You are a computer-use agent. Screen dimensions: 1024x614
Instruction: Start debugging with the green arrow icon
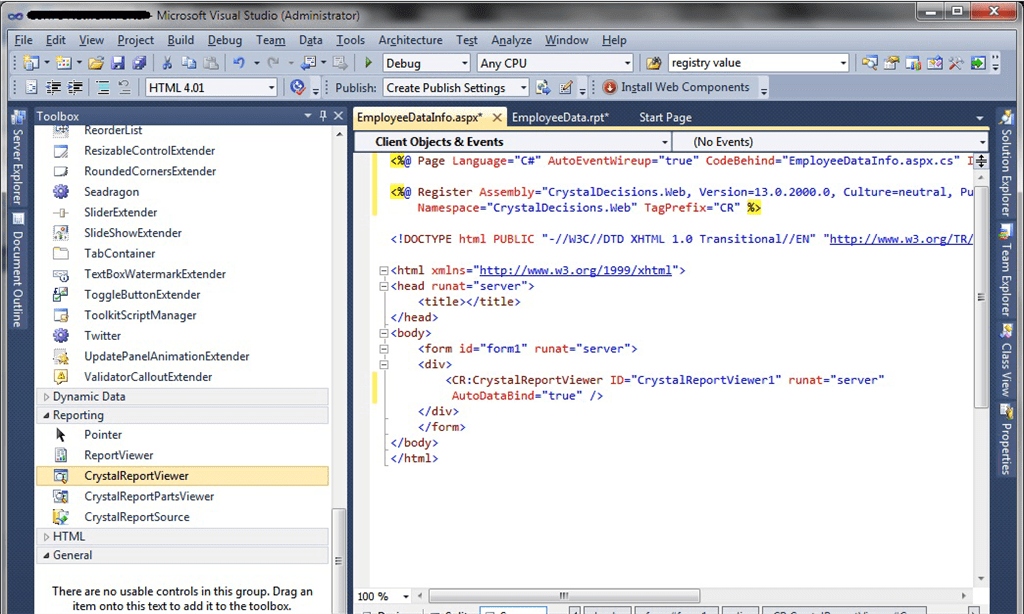[x=368, y=62]
